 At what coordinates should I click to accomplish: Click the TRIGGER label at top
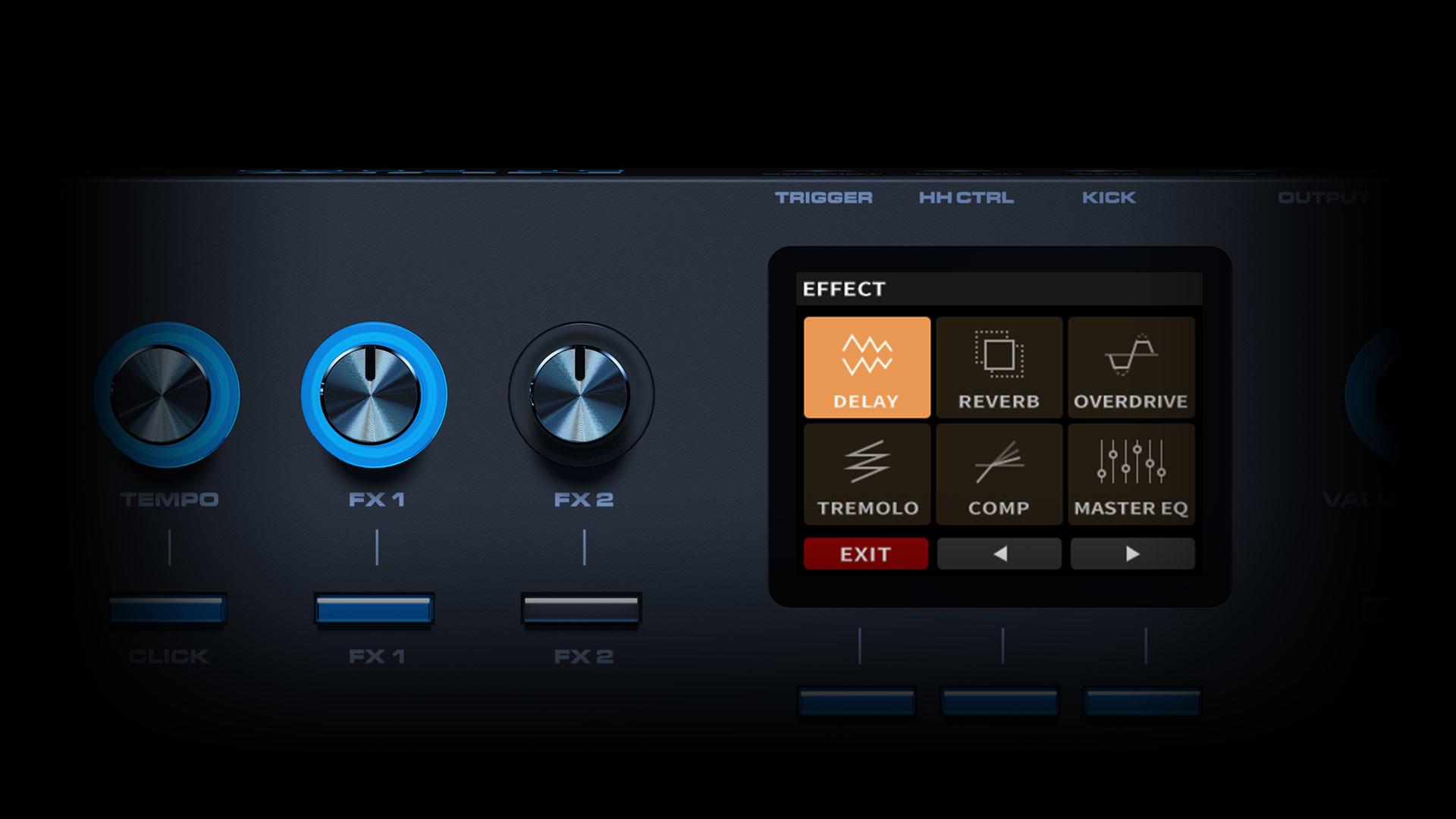click(x=824, y=198)
